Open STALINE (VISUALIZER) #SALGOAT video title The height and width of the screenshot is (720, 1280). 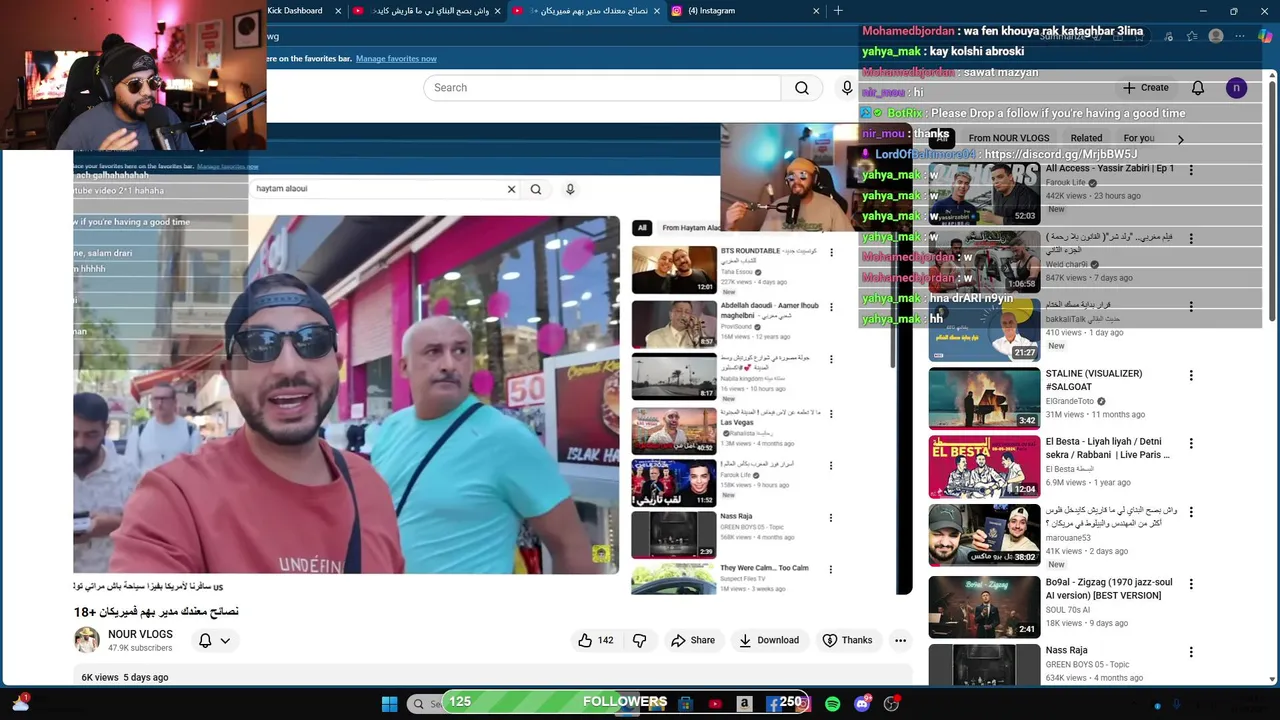click(1094, 380)
